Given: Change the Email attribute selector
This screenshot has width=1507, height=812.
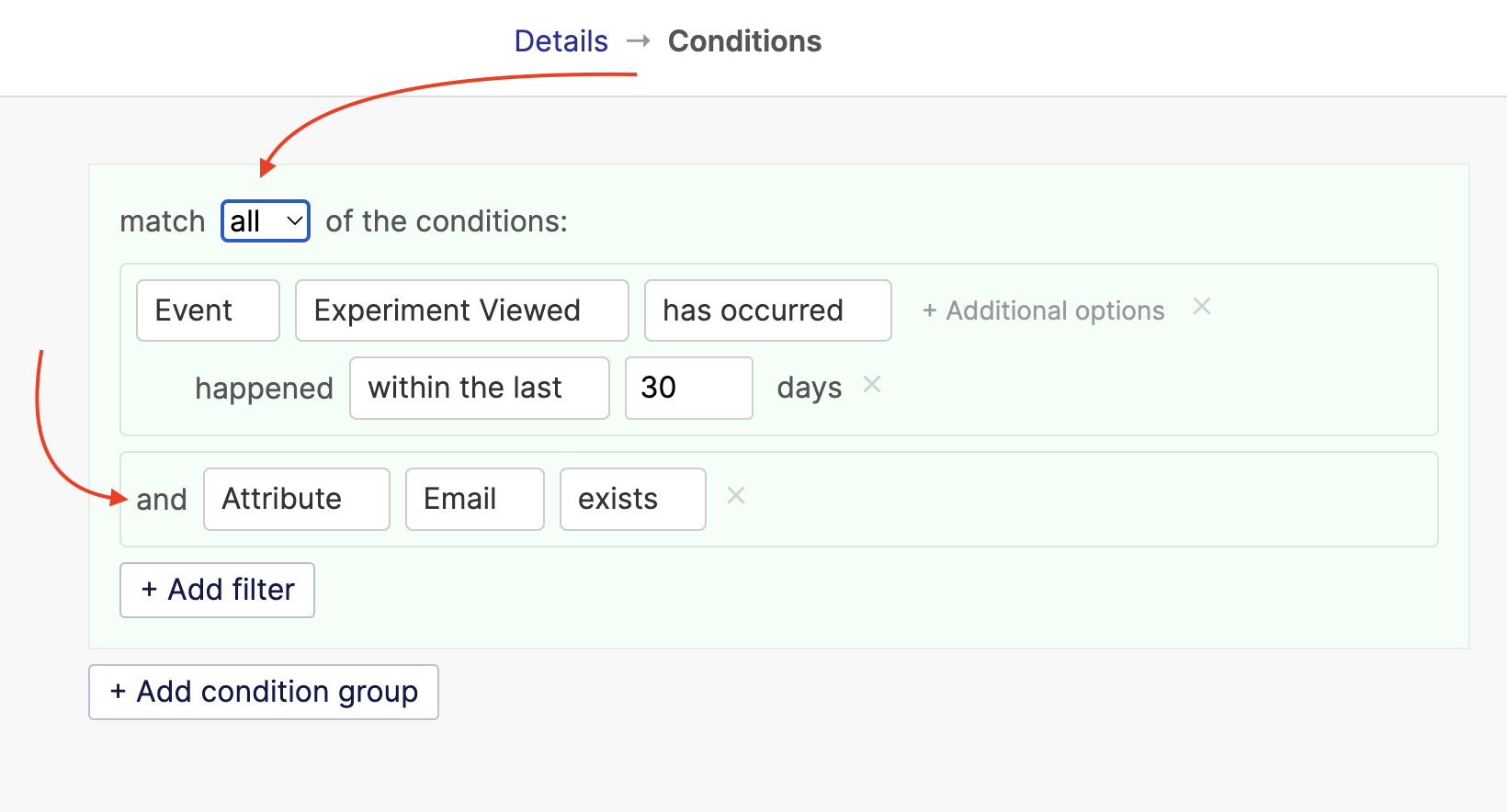Looking at the screenshot, I should [x=475, y=499].
